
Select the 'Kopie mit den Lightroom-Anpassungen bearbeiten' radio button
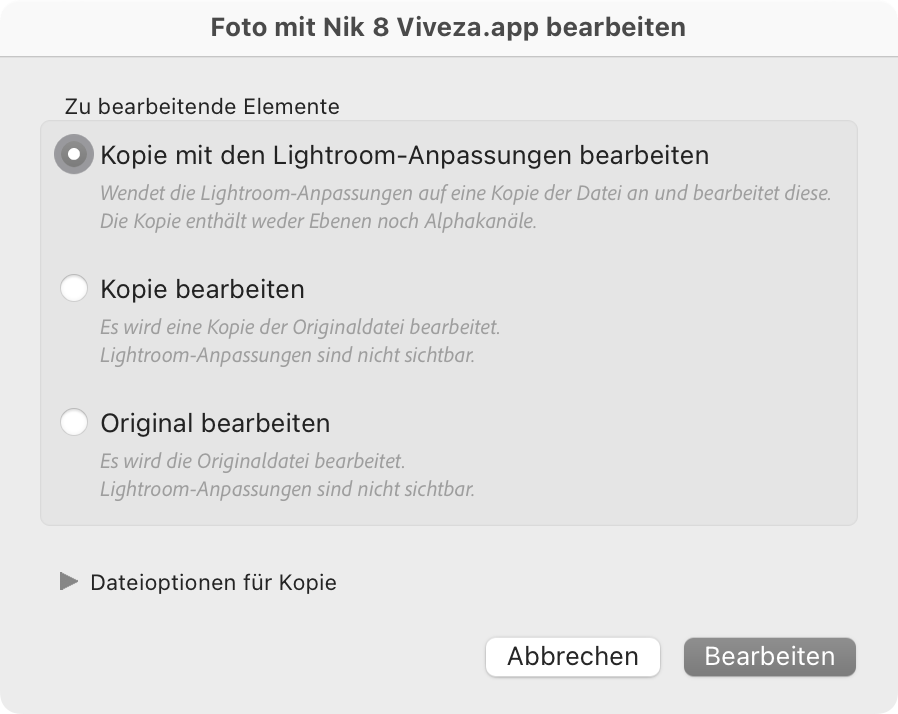tap(74, 154)
